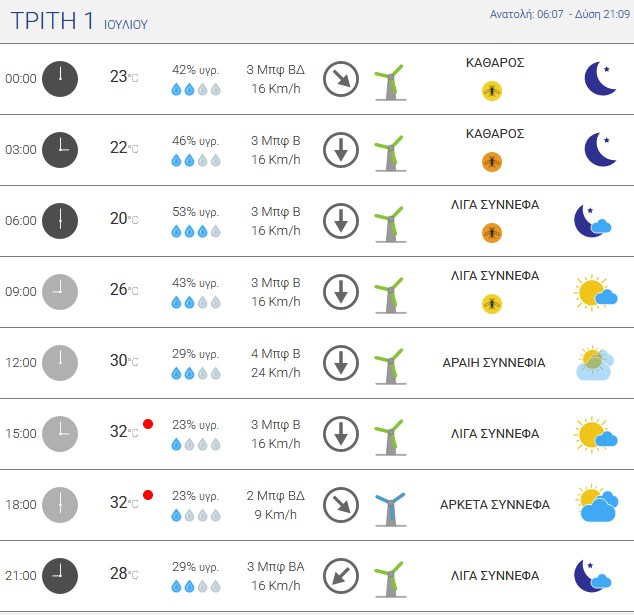Click the 4 Μπφ Β 24 Km/h wind text
634x615 pixels.
click(276, 363)
